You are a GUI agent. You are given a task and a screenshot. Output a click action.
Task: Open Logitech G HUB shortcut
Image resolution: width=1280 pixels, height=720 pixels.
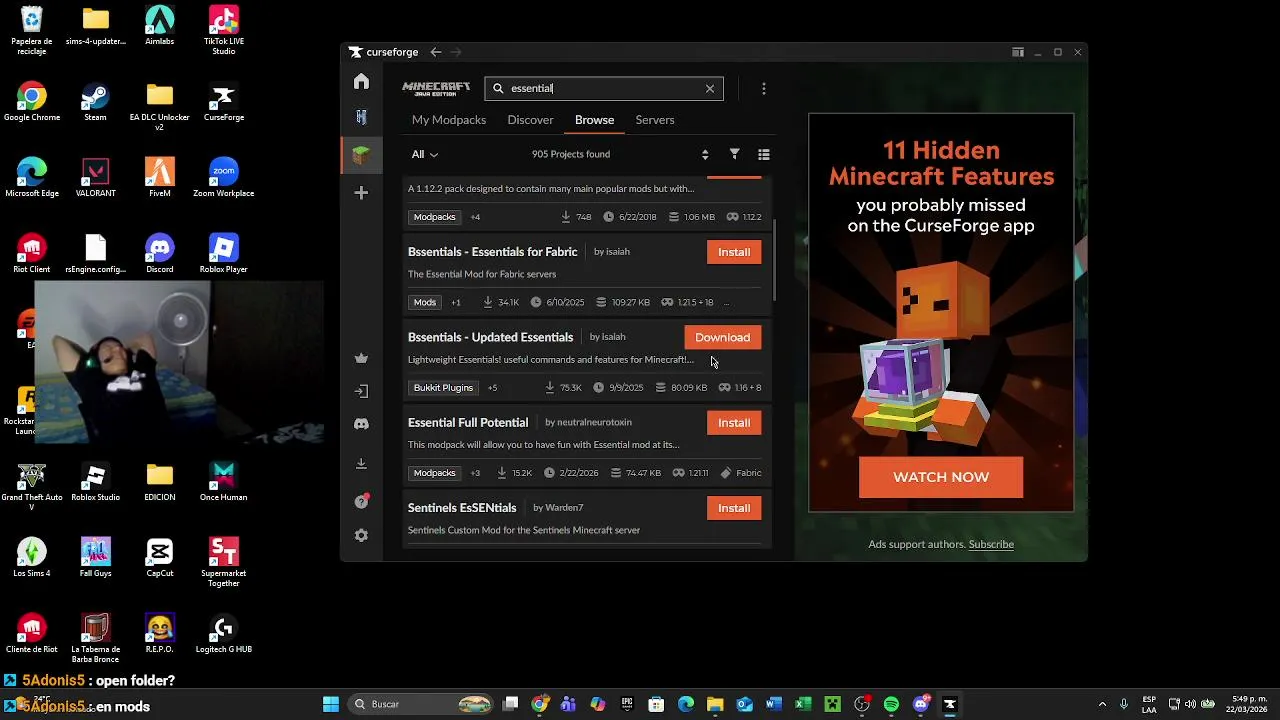[223, 635]
